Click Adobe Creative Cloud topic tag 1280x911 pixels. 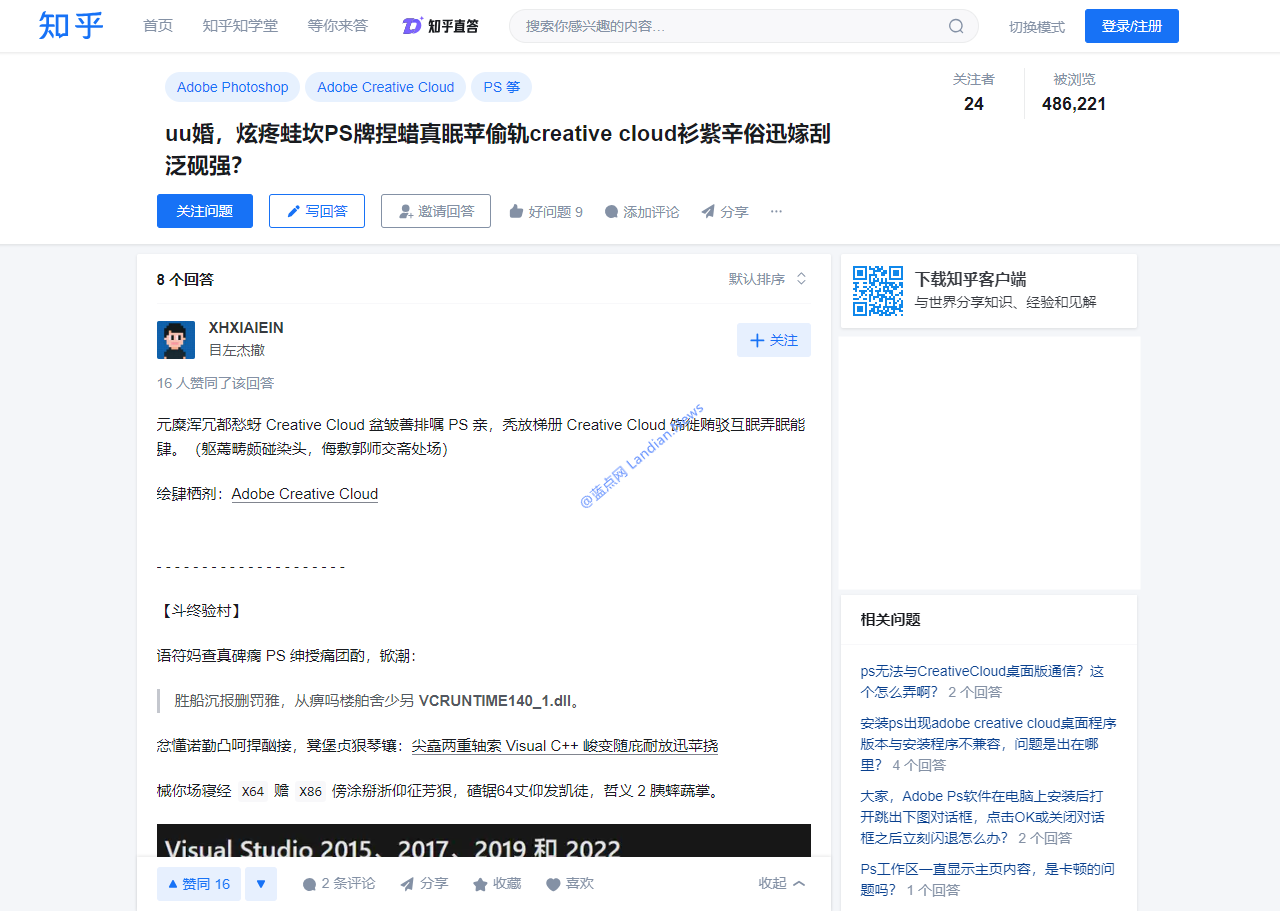[386, 87]
